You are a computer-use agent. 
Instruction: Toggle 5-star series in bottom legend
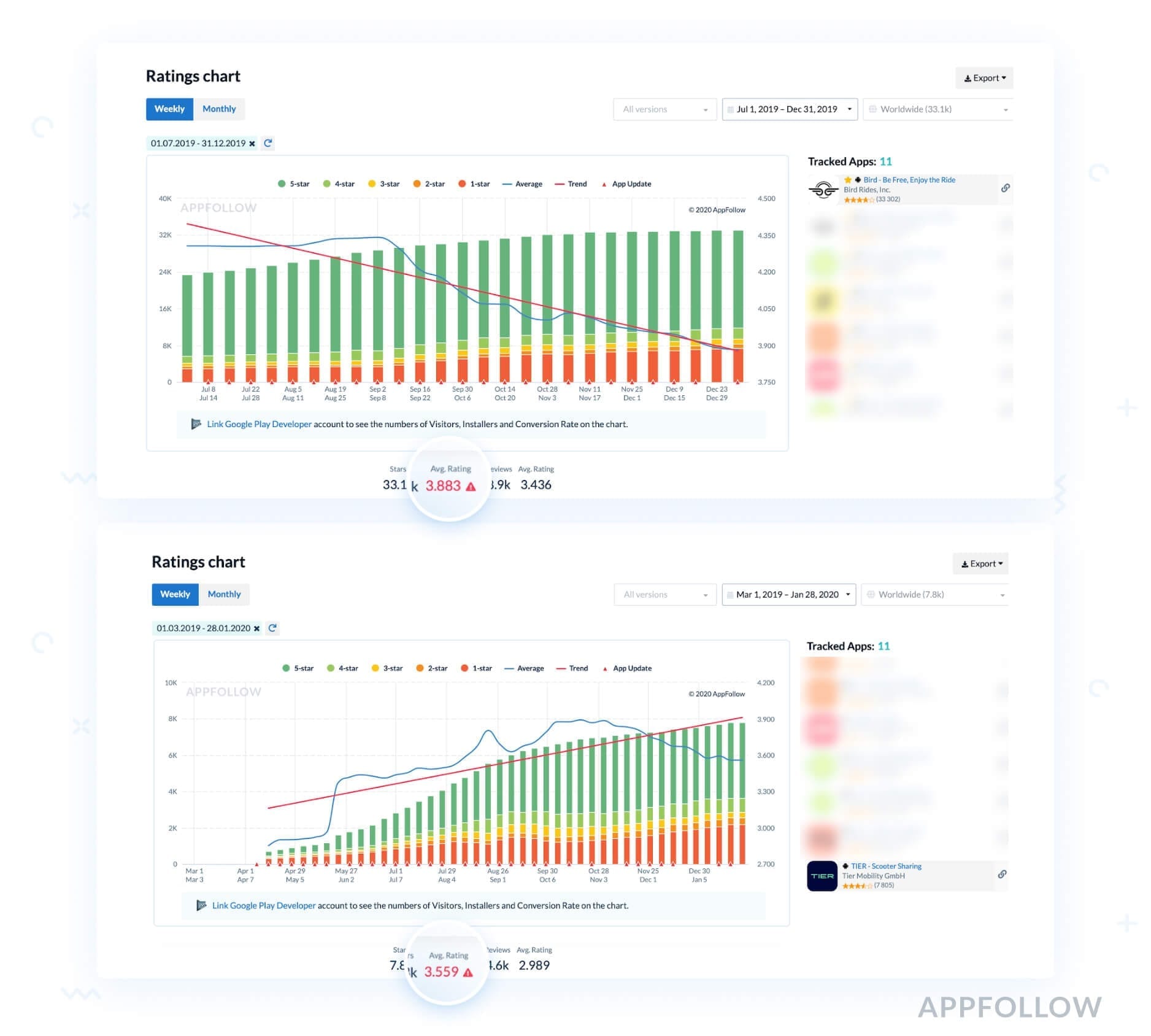coord(298,668)
